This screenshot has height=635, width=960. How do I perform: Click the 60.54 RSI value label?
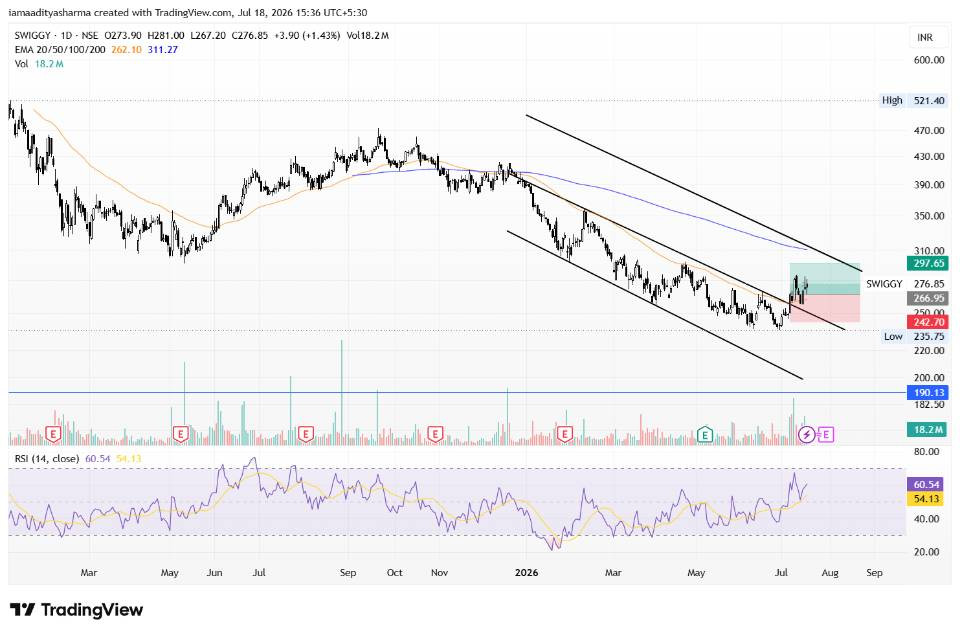pyautogui.click(x=927, y=484)
